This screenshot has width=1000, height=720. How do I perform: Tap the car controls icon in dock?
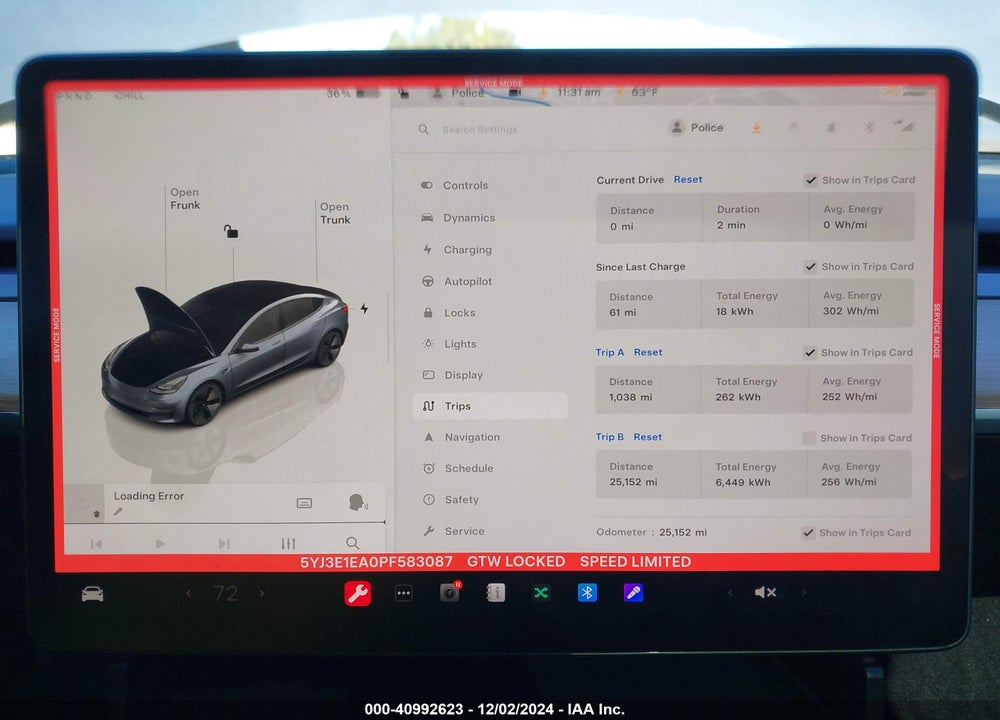click(x=92, y=594)
